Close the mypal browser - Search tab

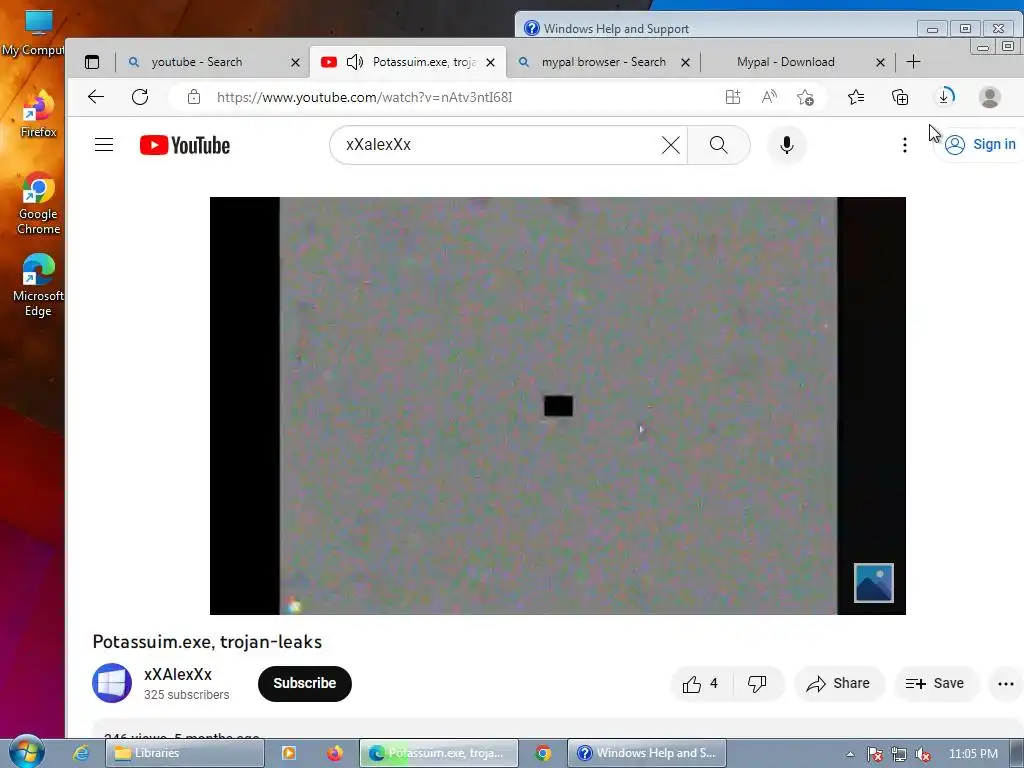pyautogui.click(x=685, y=63)
